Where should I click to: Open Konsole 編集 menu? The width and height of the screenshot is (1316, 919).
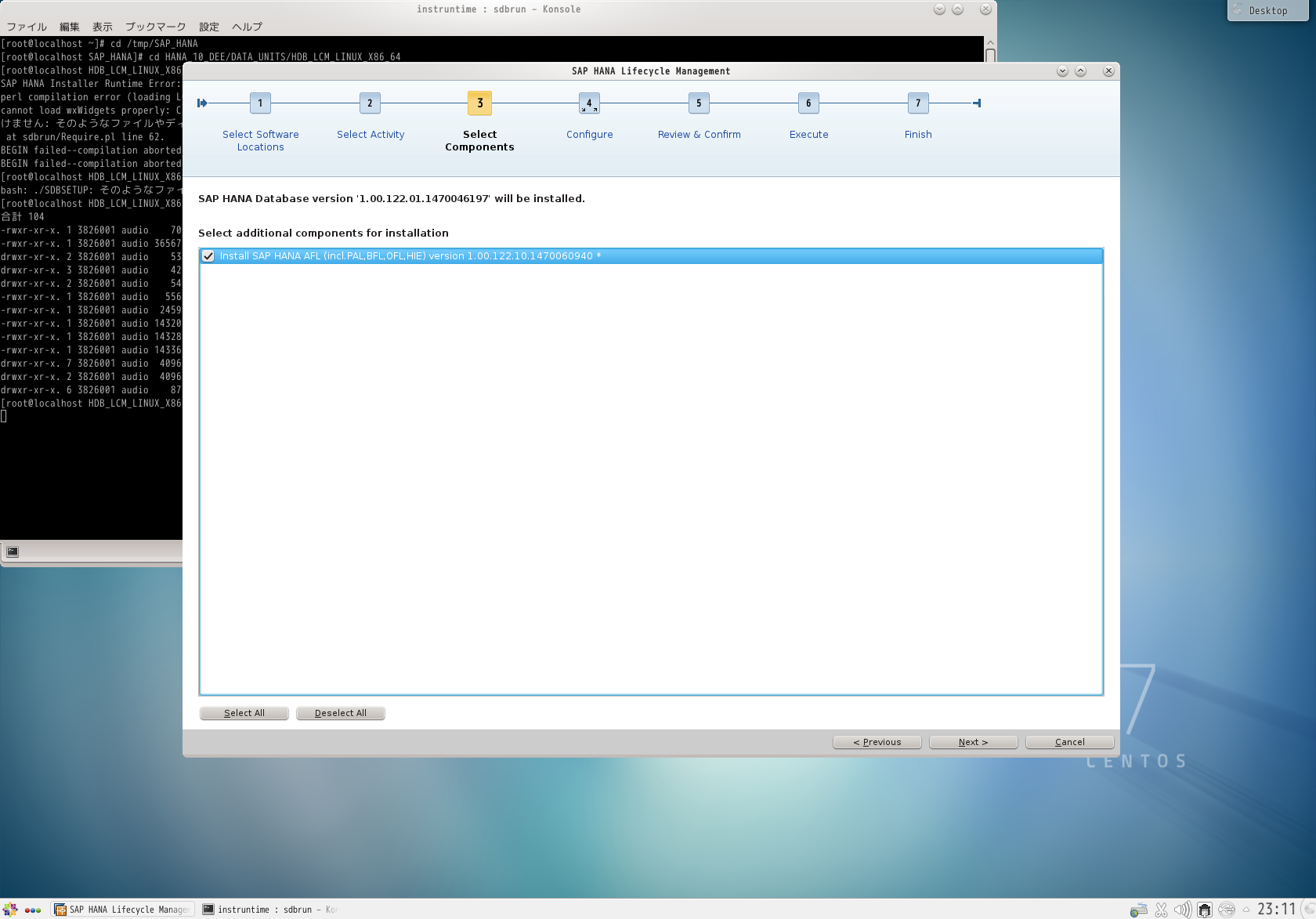pos(70,27)
